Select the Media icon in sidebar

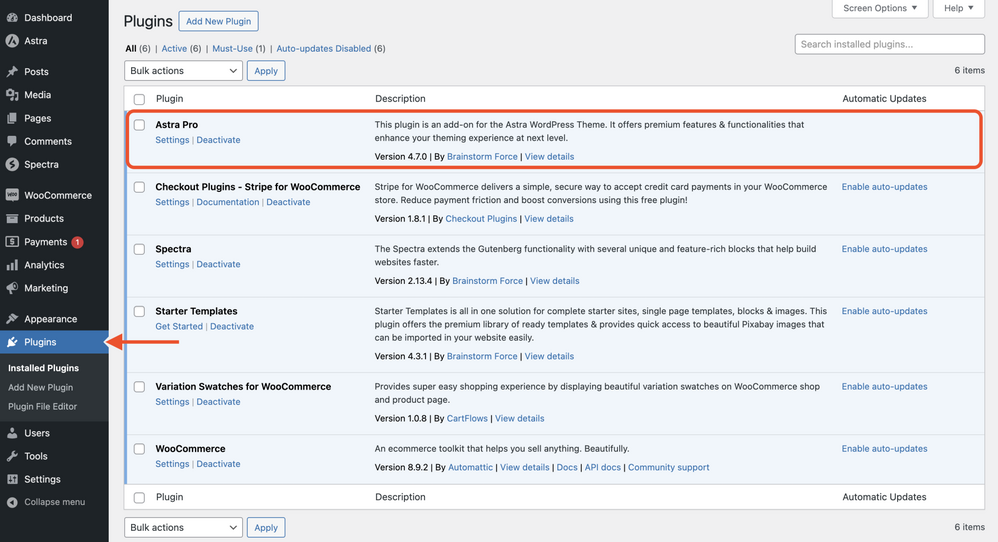(12, 95)
